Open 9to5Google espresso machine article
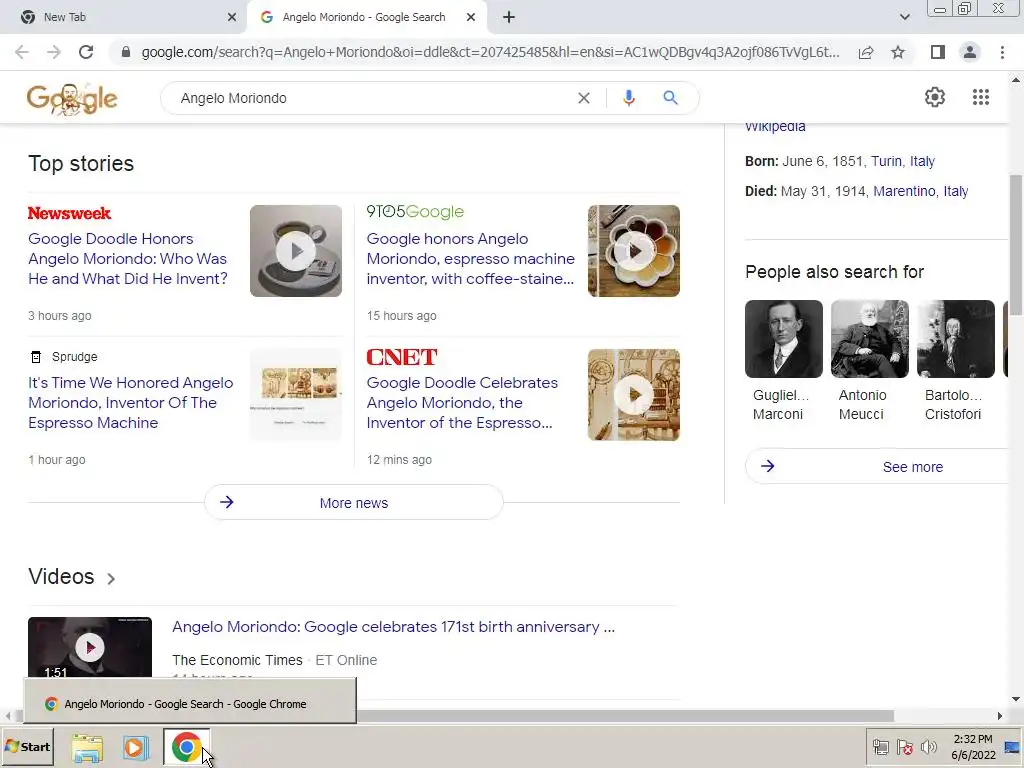1024x768 pixels. click(x=470, y=259)
